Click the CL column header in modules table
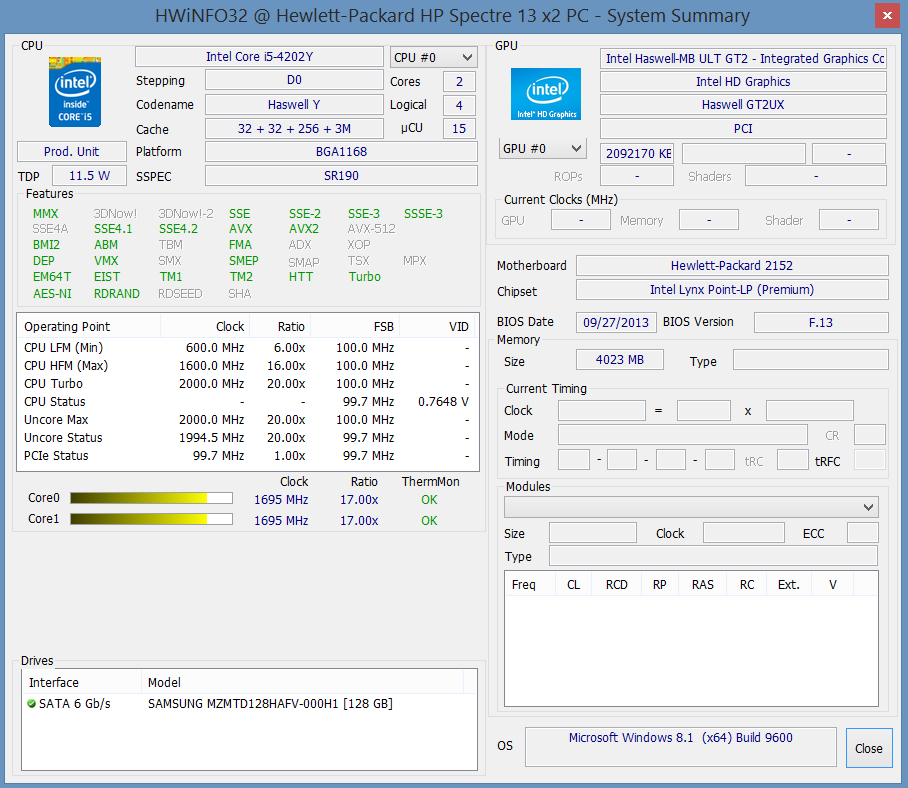 (x=573, y=585)
